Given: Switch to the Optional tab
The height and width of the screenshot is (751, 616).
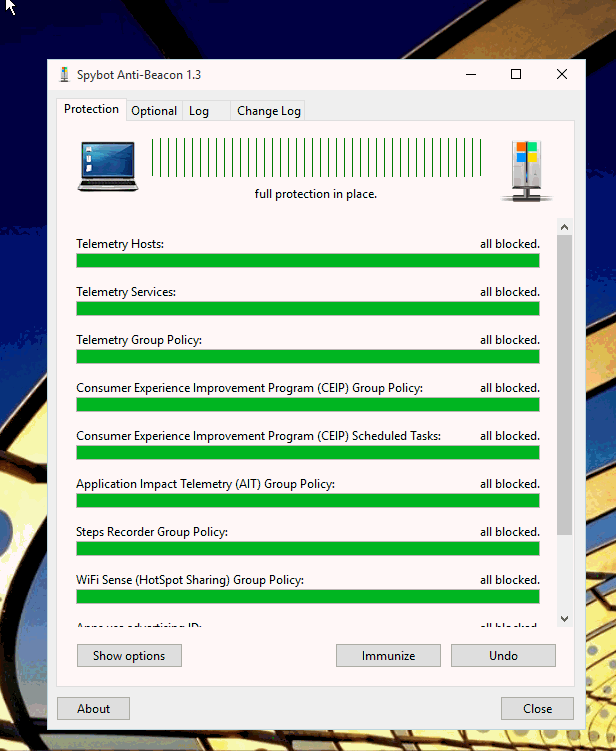Looking at the screenshot, I should [x=154, y=111].
